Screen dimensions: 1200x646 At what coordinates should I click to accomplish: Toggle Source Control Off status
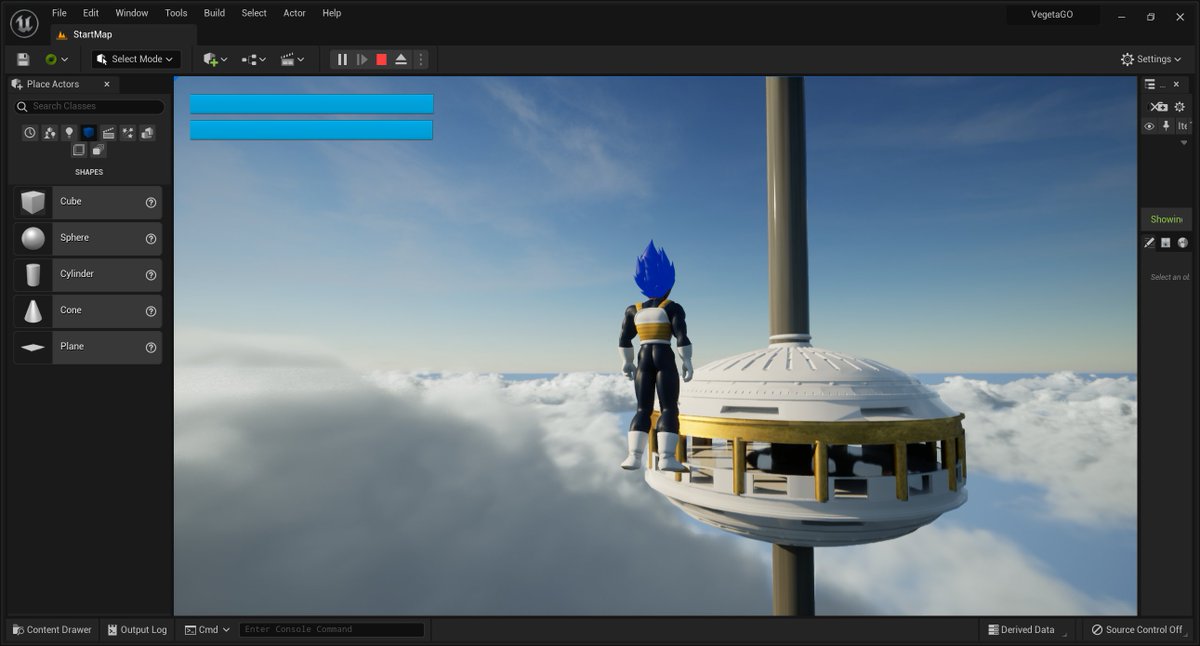1137,630
